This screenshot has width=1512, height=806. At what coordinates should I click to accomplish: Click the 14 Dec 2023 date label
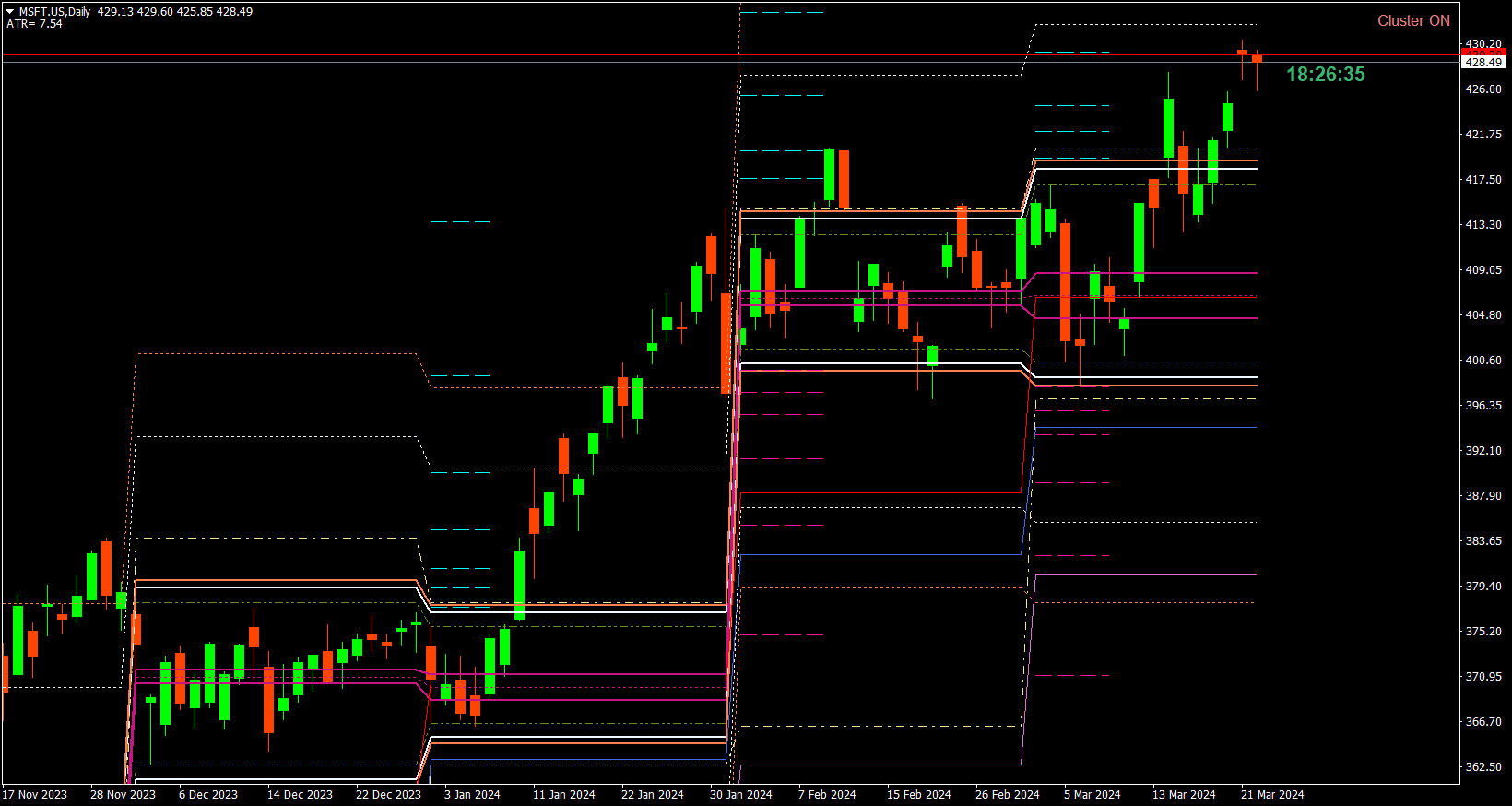pos(300,795)
